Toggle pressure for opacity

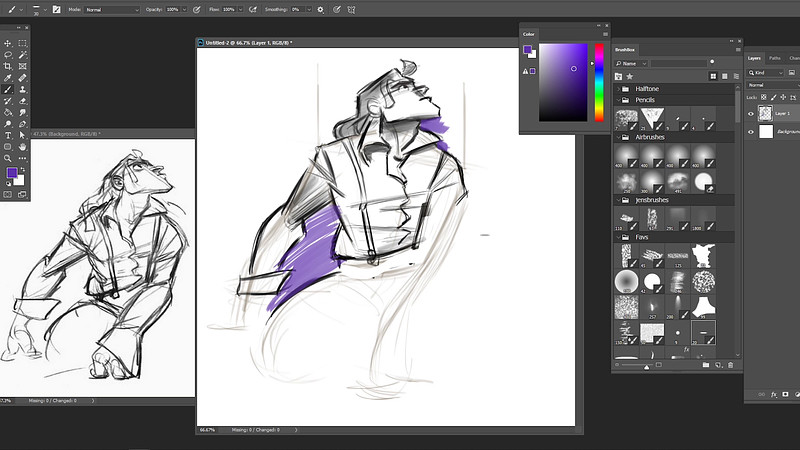coord(196,9)
